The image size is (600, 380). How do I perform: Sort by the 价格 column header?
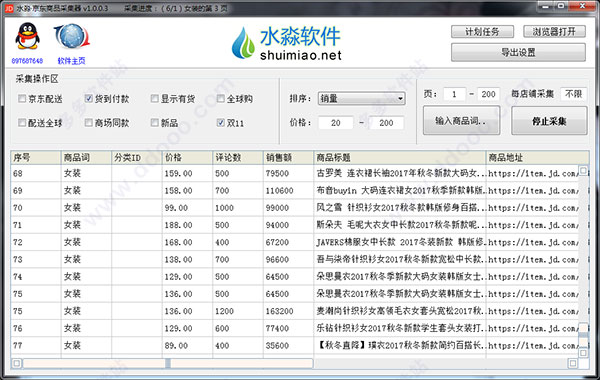pyautogui.click(x=187, y=158)
